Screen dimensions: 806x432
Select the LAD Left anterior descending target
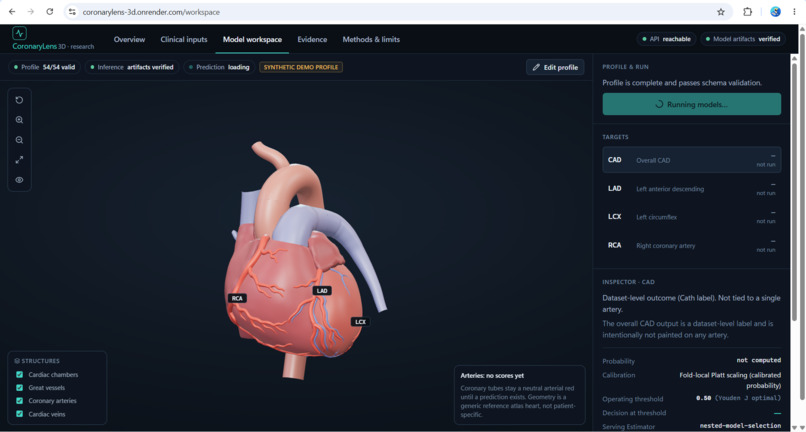pos(691,189)
